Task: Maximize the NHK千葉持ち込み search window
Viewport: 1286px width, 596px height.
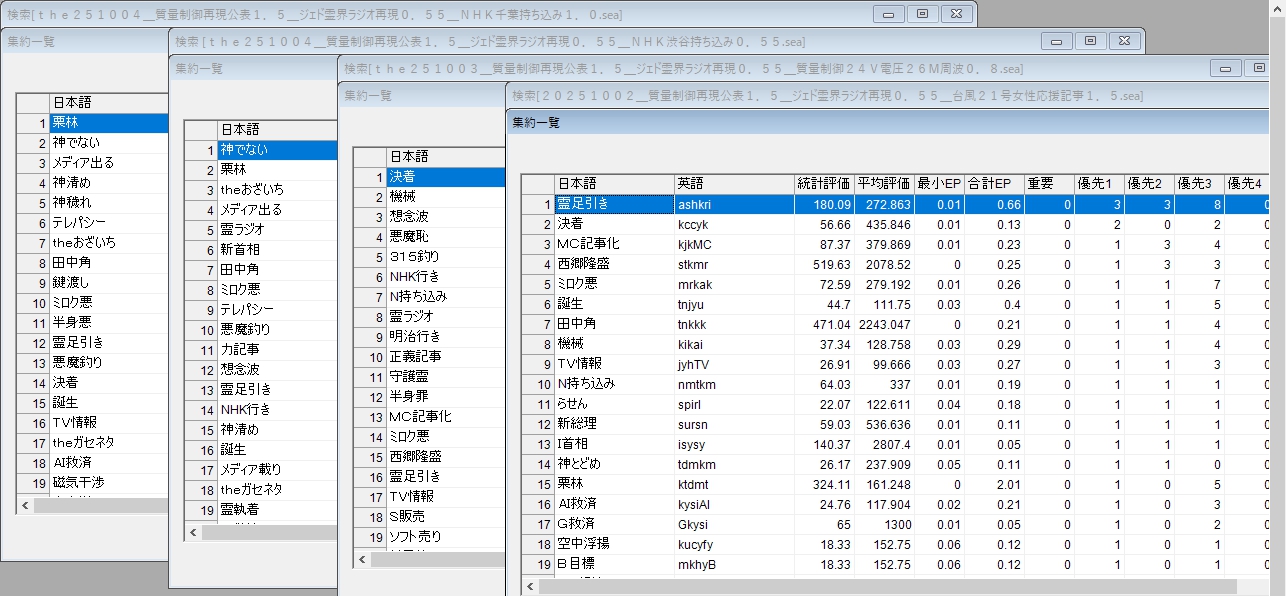Action: pos(921,14)
